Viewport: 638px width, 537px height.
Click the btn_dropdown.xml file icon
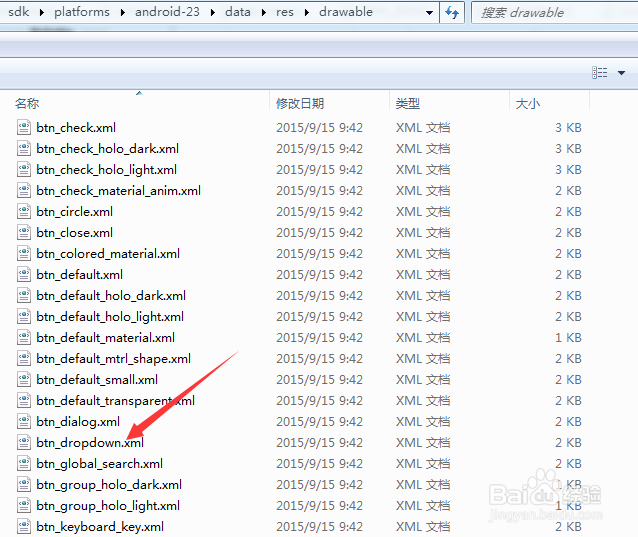click(24, 443)
